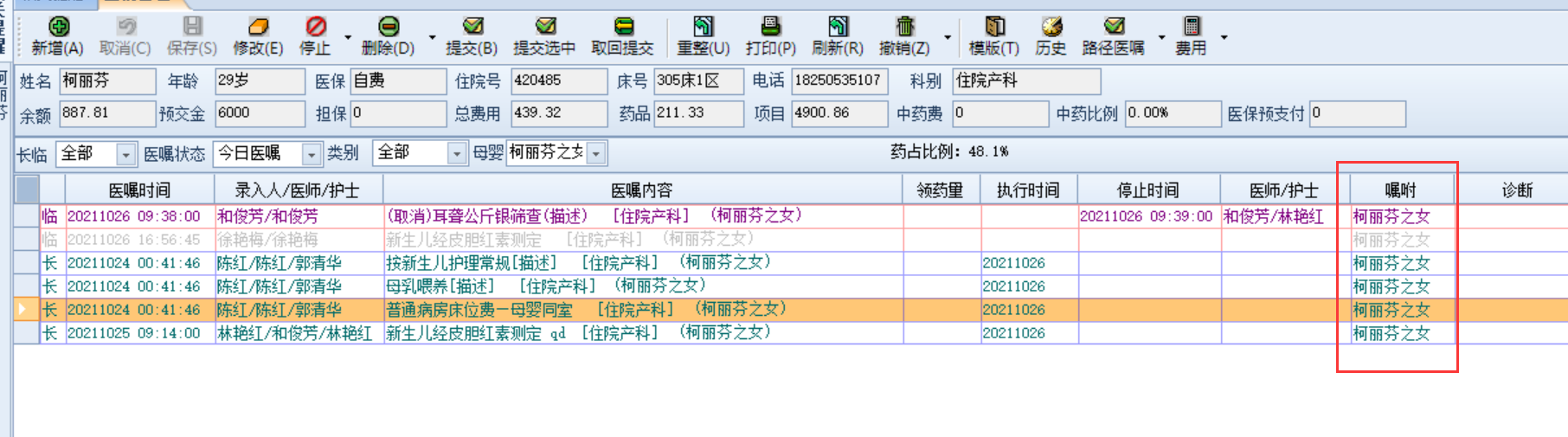Screen dimensions: 1568x437
Task: Click the 打印(P) print icon
Action: [x=770, y=27]
